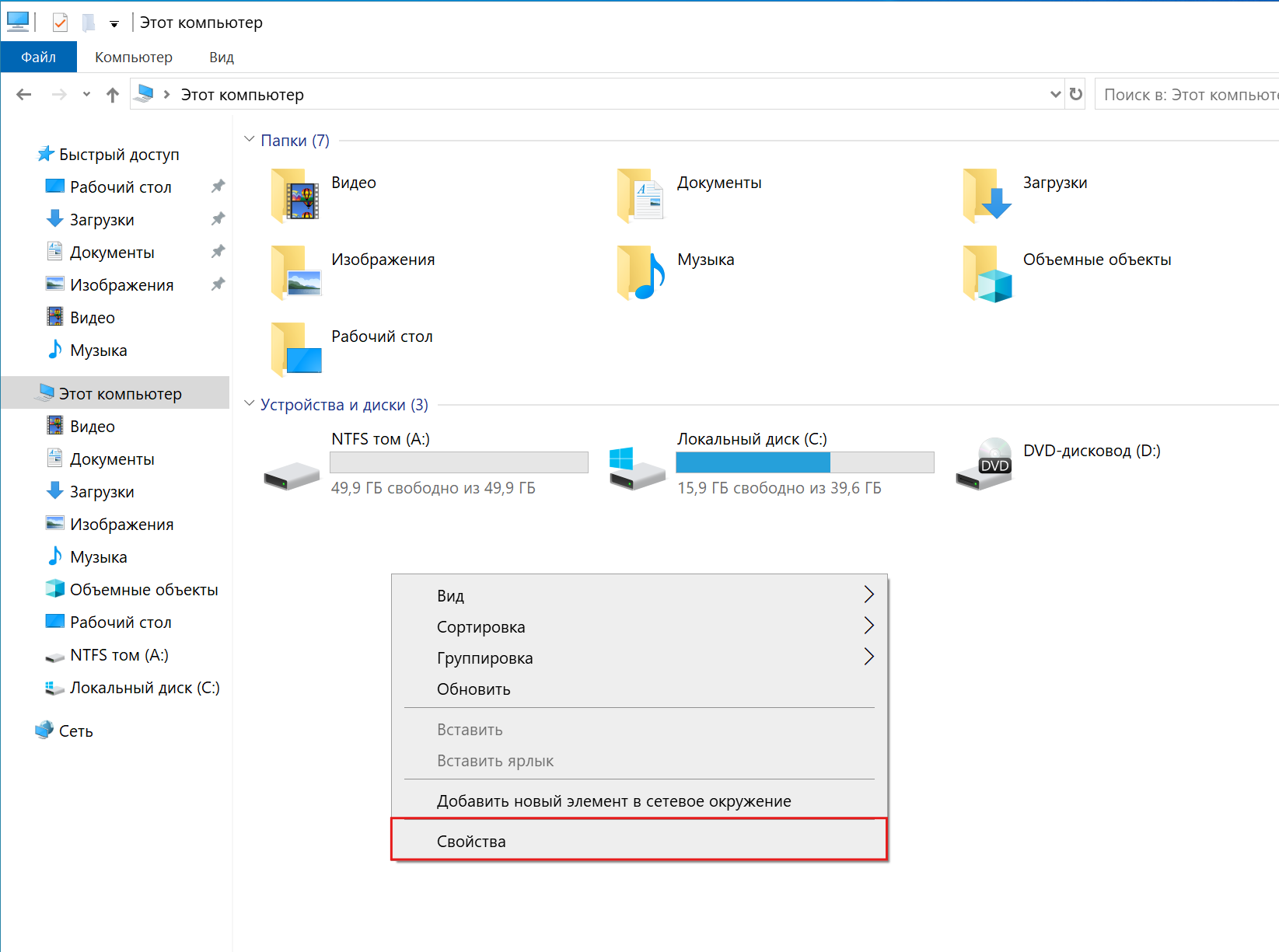Viewport: 1279px width, 952px height.
Task: Click Обновить in the context menu
Action: tap(474, 689)
